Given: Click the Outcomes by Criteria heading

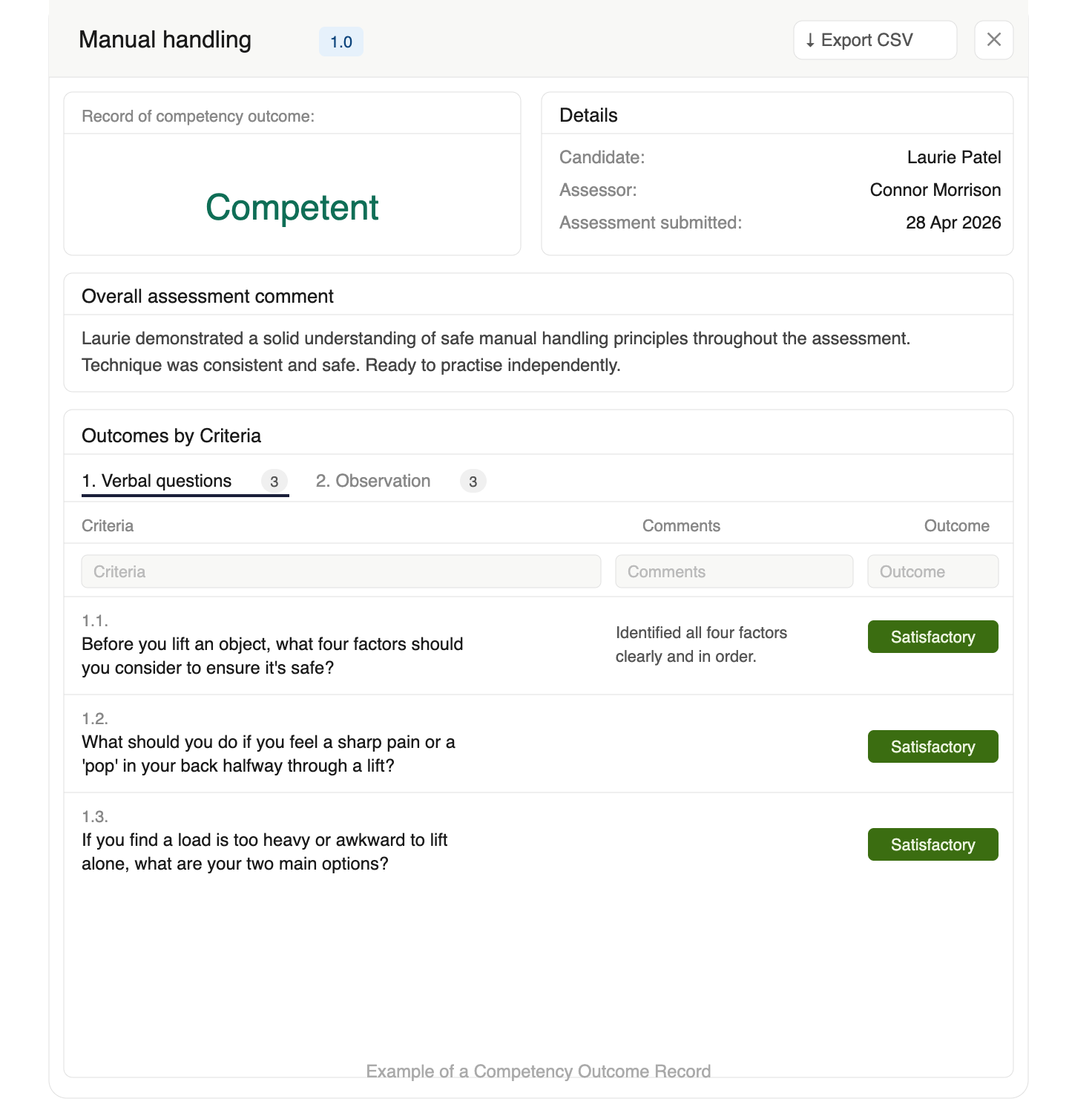Looking at the screenshot, I should tap(171, 436).
